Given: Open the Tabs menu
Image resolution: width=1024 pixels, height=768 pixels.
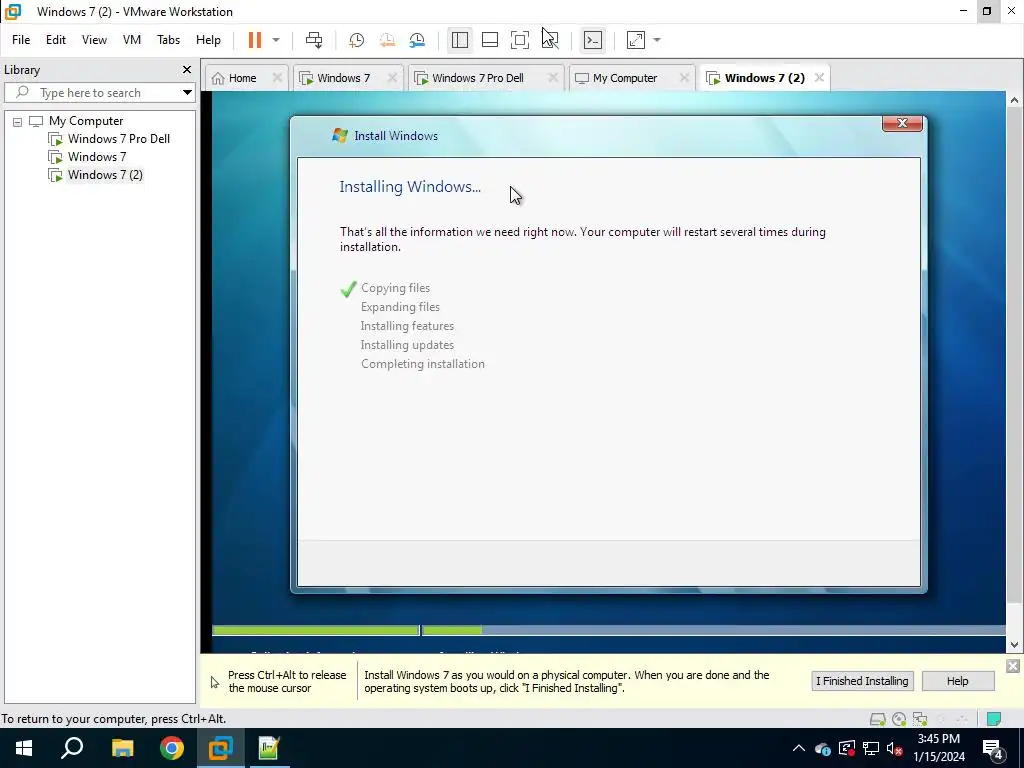Looking at the screenshot, I should pos(168,40).
